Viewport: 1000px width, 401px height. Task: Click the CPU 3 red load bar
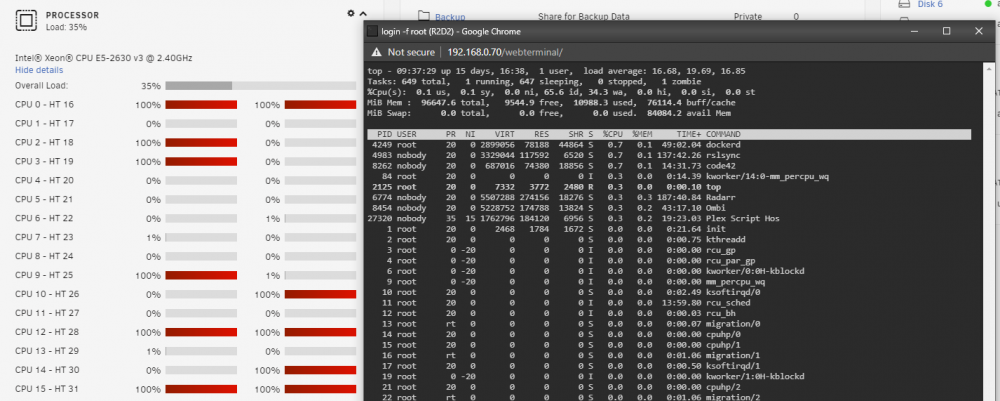point(201,162)
